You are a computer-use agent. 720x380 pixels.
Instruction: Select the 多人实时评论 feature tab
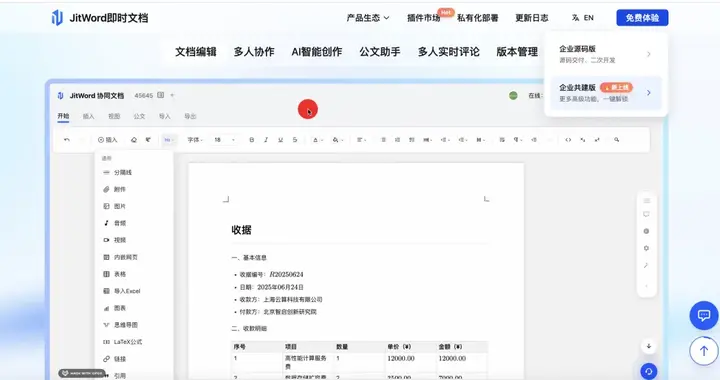(x=449, y=52)
